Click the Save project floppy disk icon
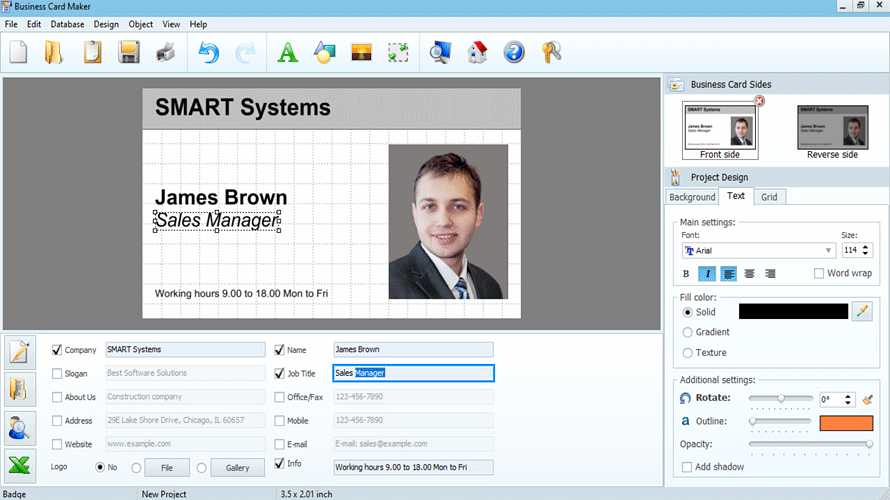 129,53
